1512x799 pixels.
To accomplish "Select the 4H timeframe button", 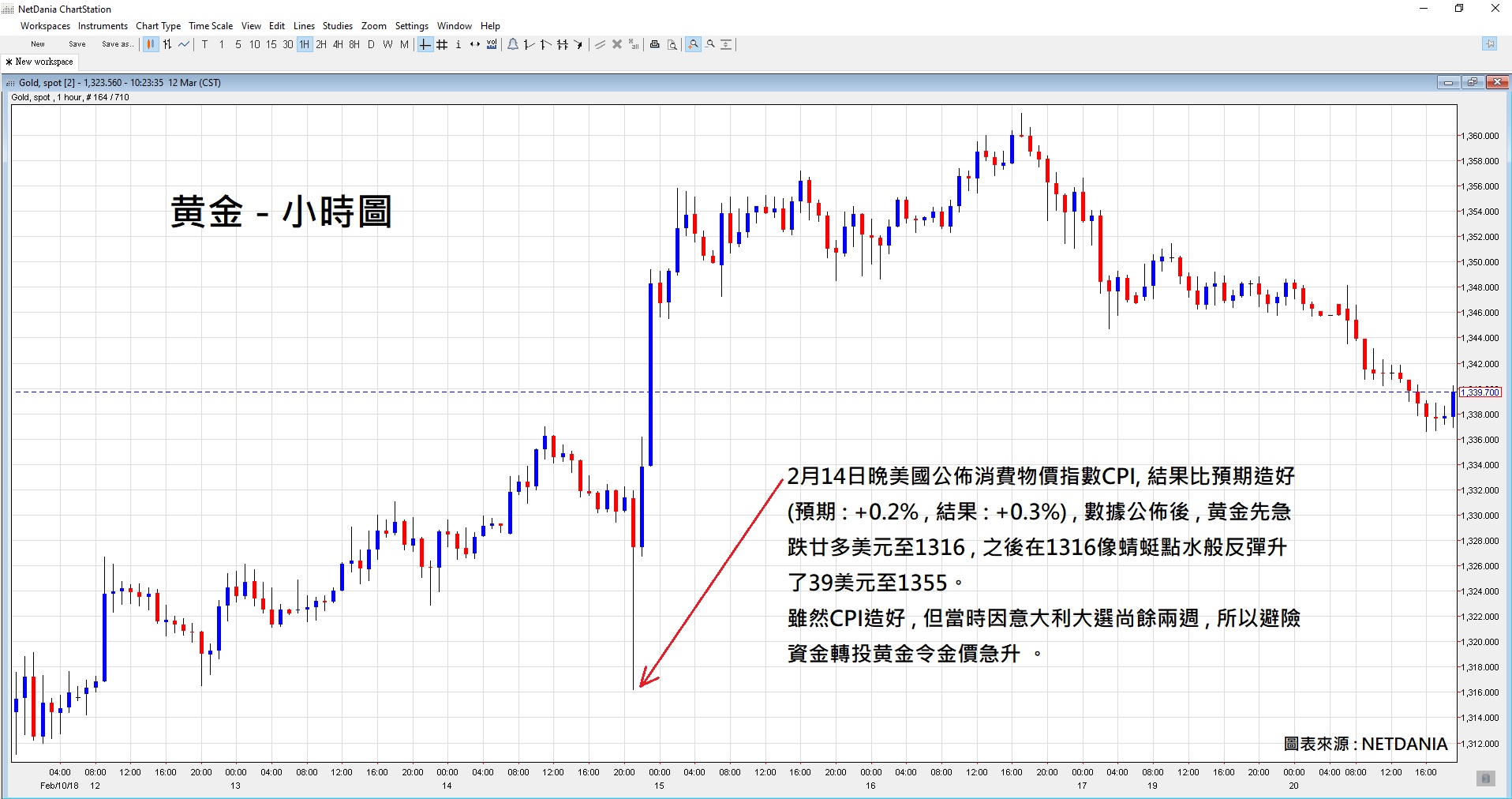I will click(338, 45).
